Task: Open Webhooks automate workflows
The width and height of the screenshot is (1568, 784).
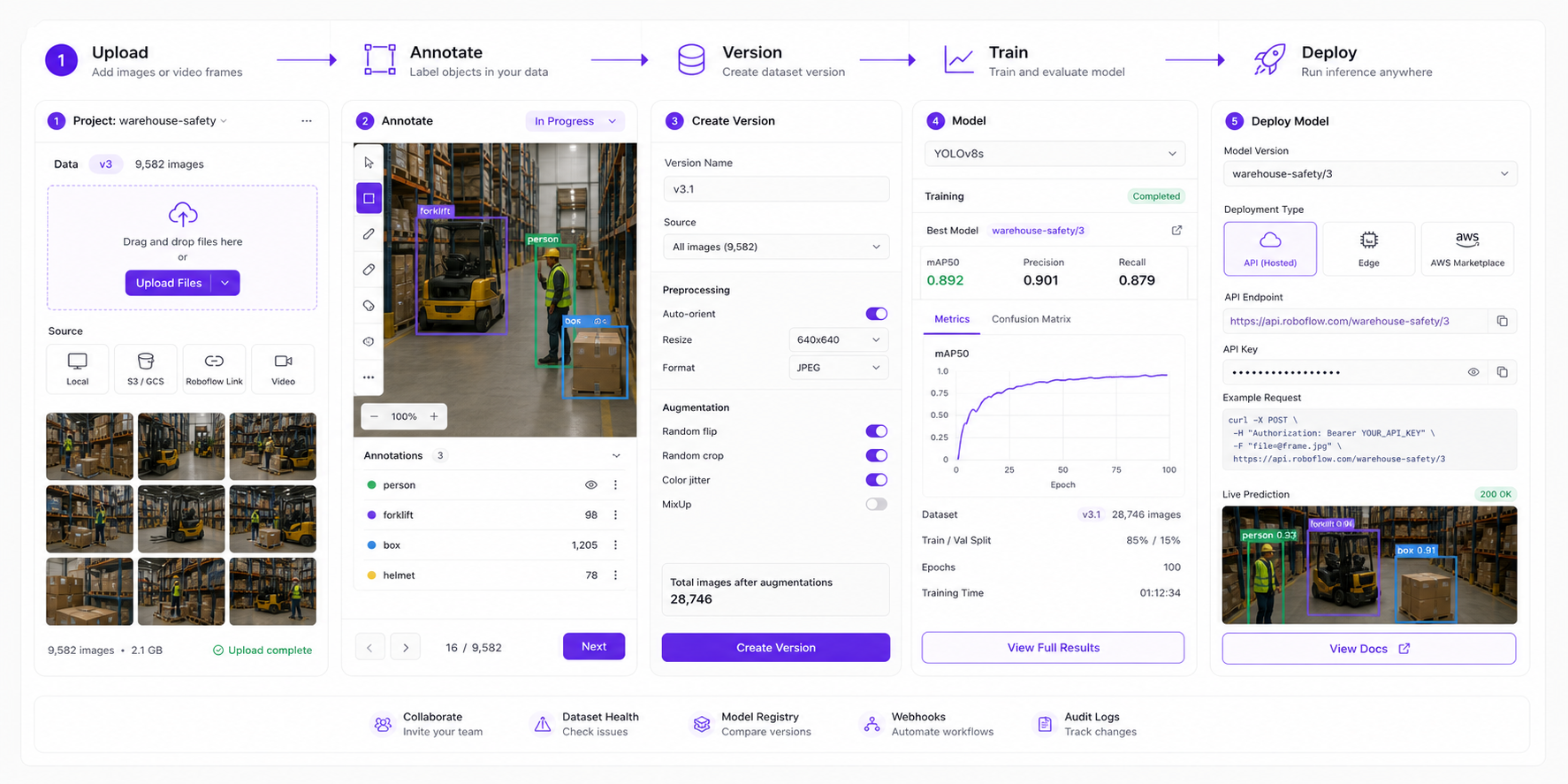Action: 928,724
